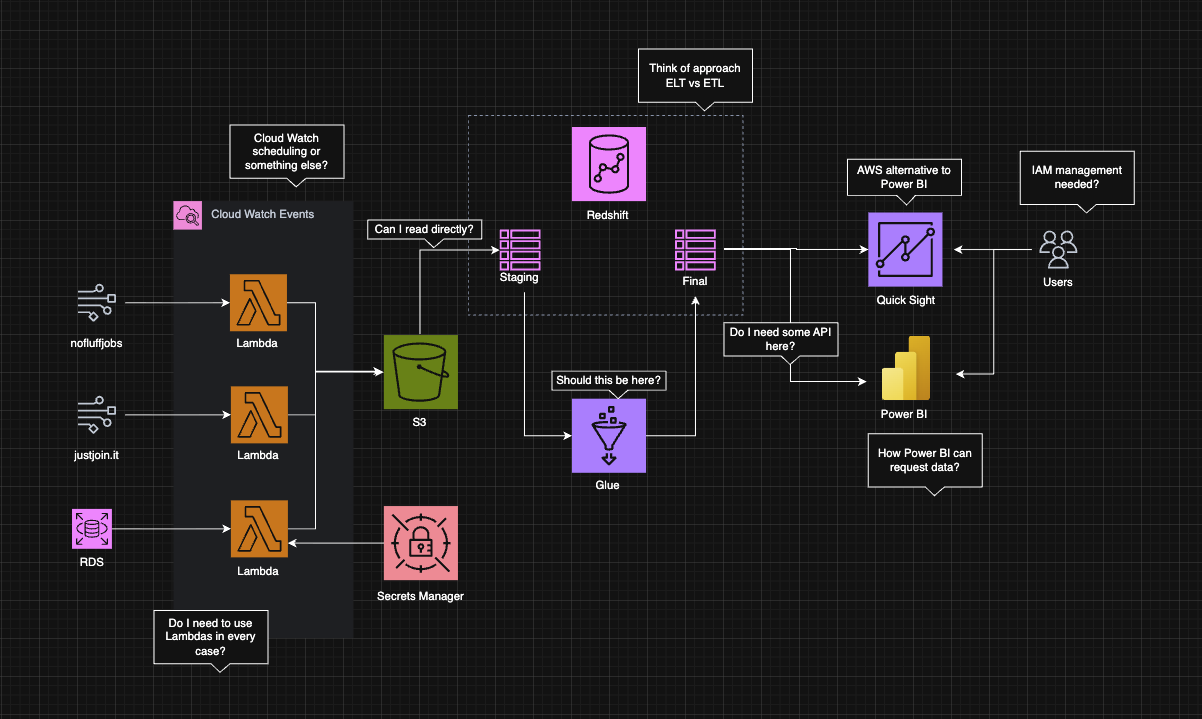Select the 'Glue' label text
Viewport: 1202px width, 719px height.
[x=608, y=485]
